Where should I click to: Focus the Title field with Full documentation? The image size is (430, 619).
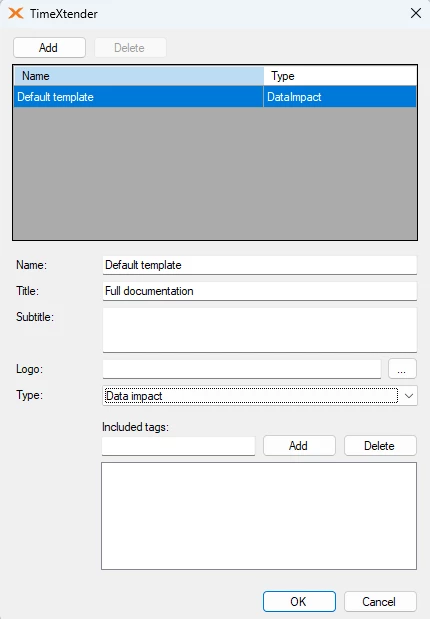click(259, 291)
